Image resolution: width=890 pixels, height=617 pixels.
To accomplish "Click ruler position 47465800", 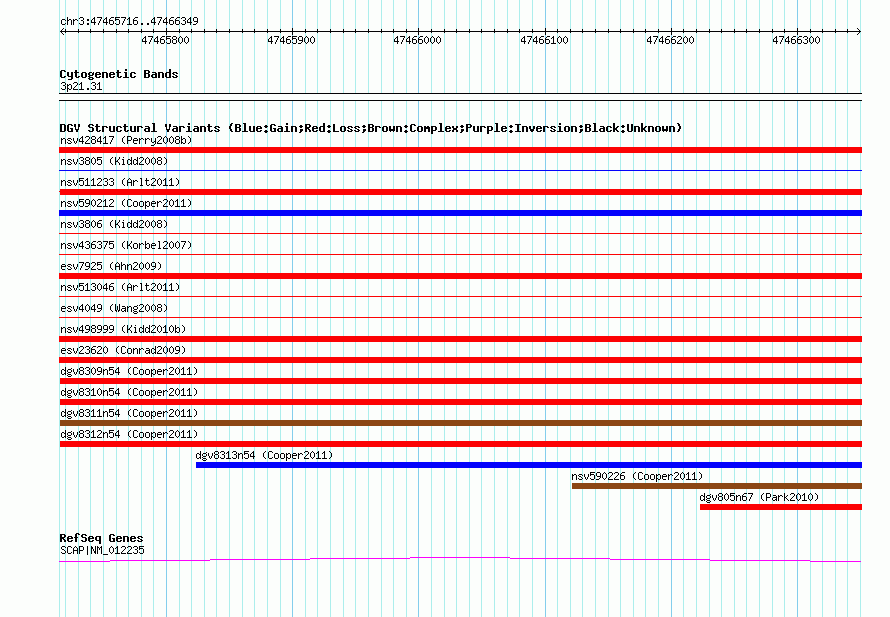I will [165, 40].
